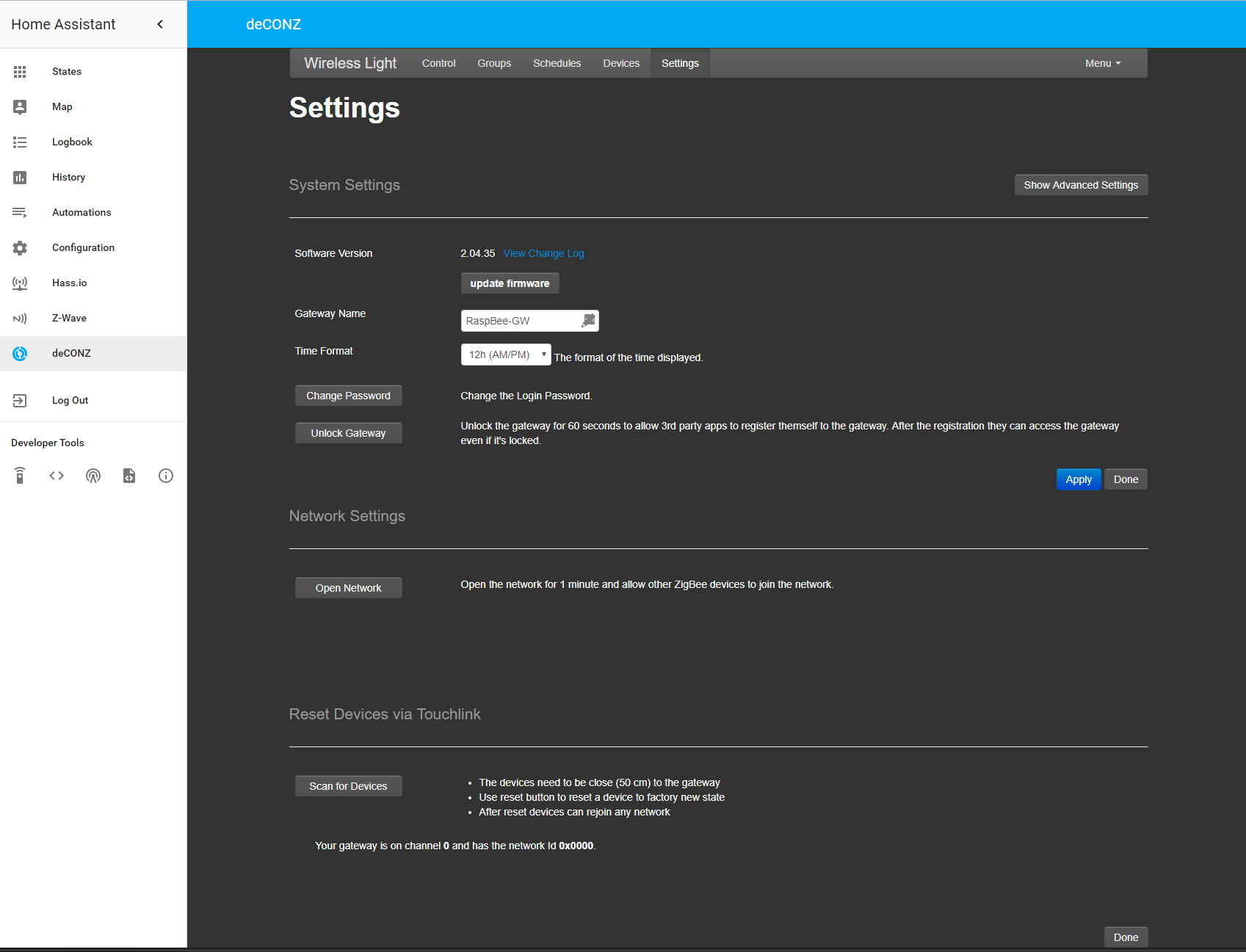This screenshot has height=952, width=1246.
Task: Click the update firmware button
Action: tap(510, 283)
